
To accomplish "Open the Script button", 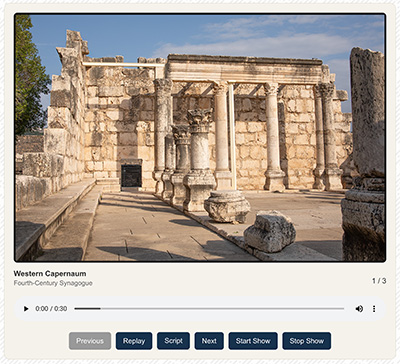I will point(173,341).
